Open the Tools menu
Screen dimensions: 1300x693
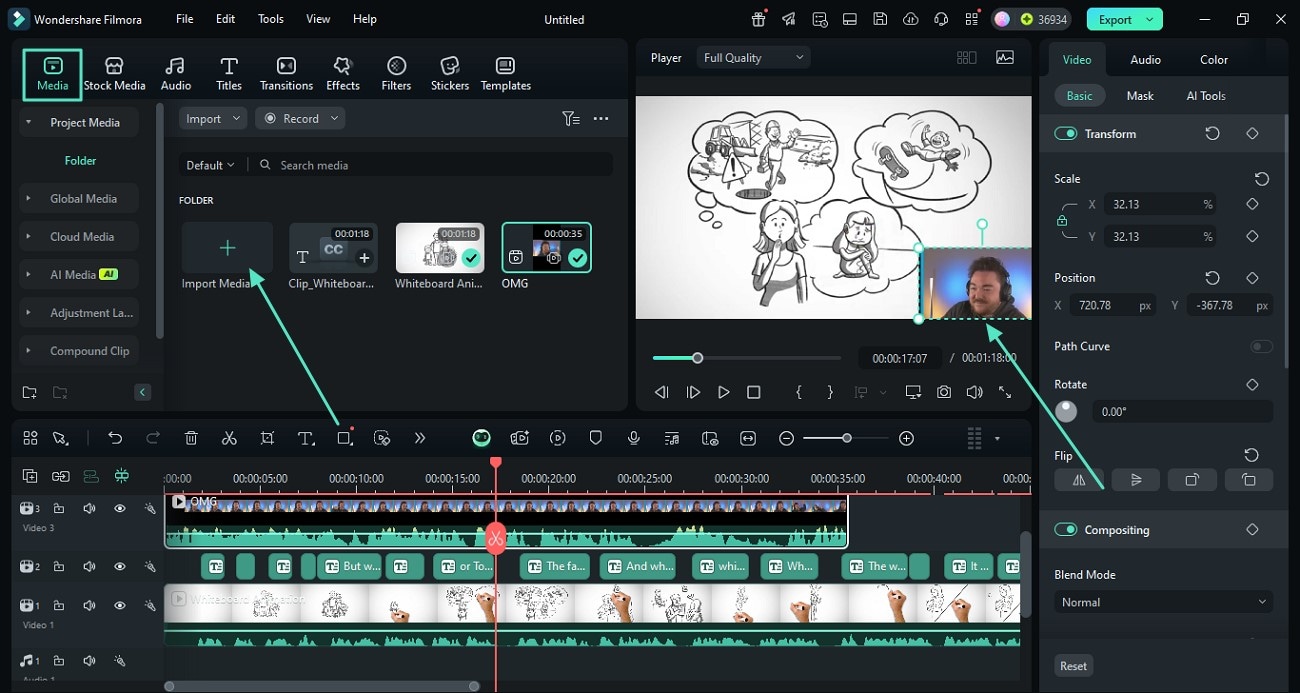click(271, 19)
